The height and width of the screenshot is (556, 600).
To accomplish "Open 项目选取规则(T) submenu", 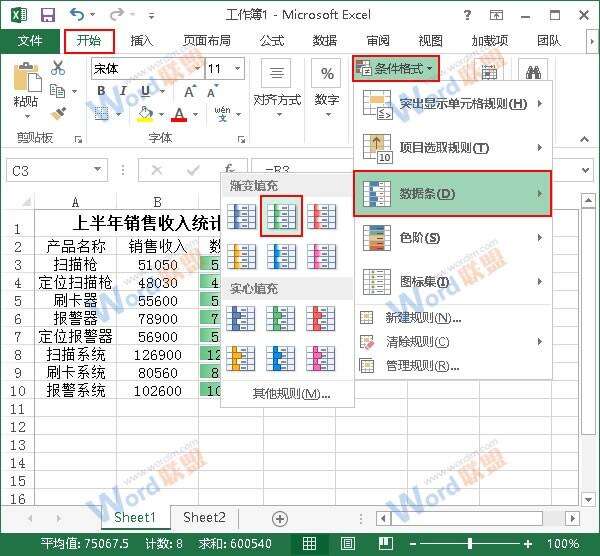I will [453, 148].
